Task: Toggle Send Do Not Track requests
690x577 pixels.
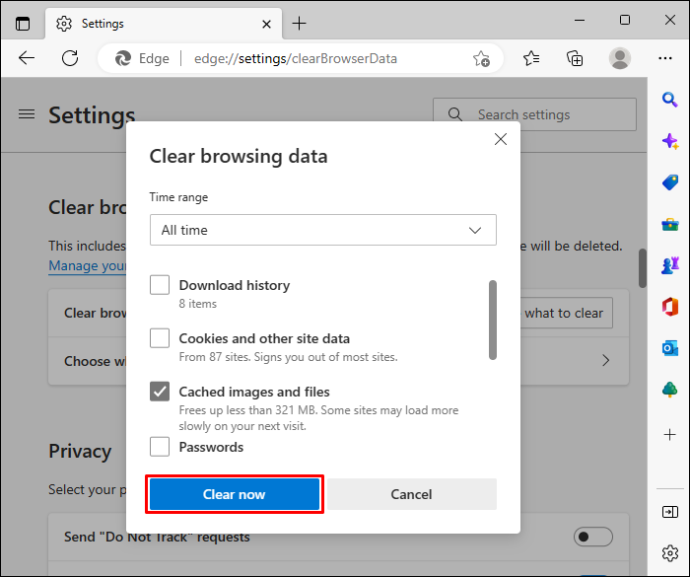Action: click(593, 537)
